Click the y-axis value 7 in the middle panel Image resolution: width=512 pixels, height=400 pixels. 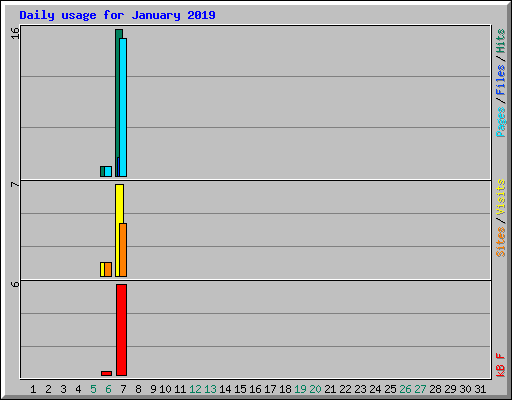(x=15, y=184)
